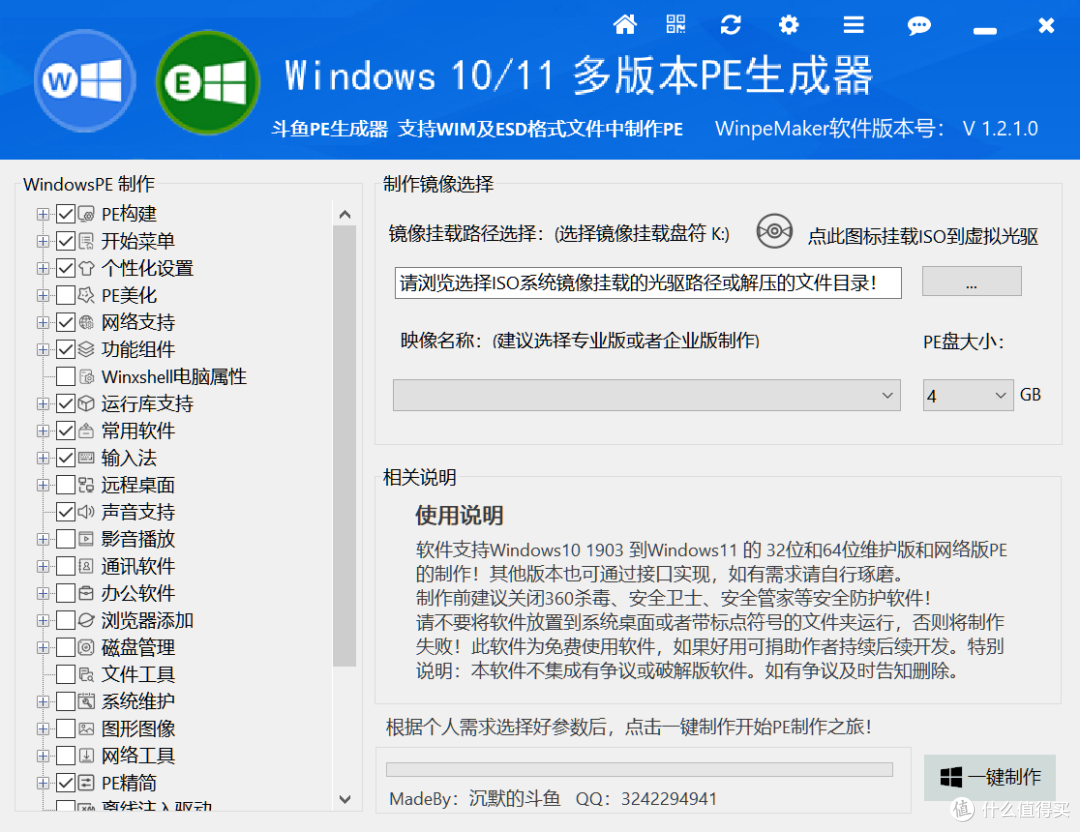The height and width of the screenshot is (832, 1080).
Task: Click the PE creation progress bar
Action: pyautogui.click(x=639, y=769)
